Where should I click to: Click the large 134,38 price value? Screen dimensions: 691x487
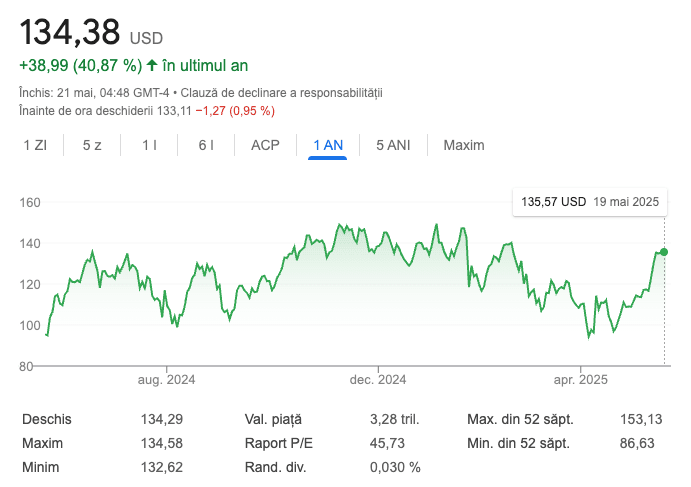point(70,32)
